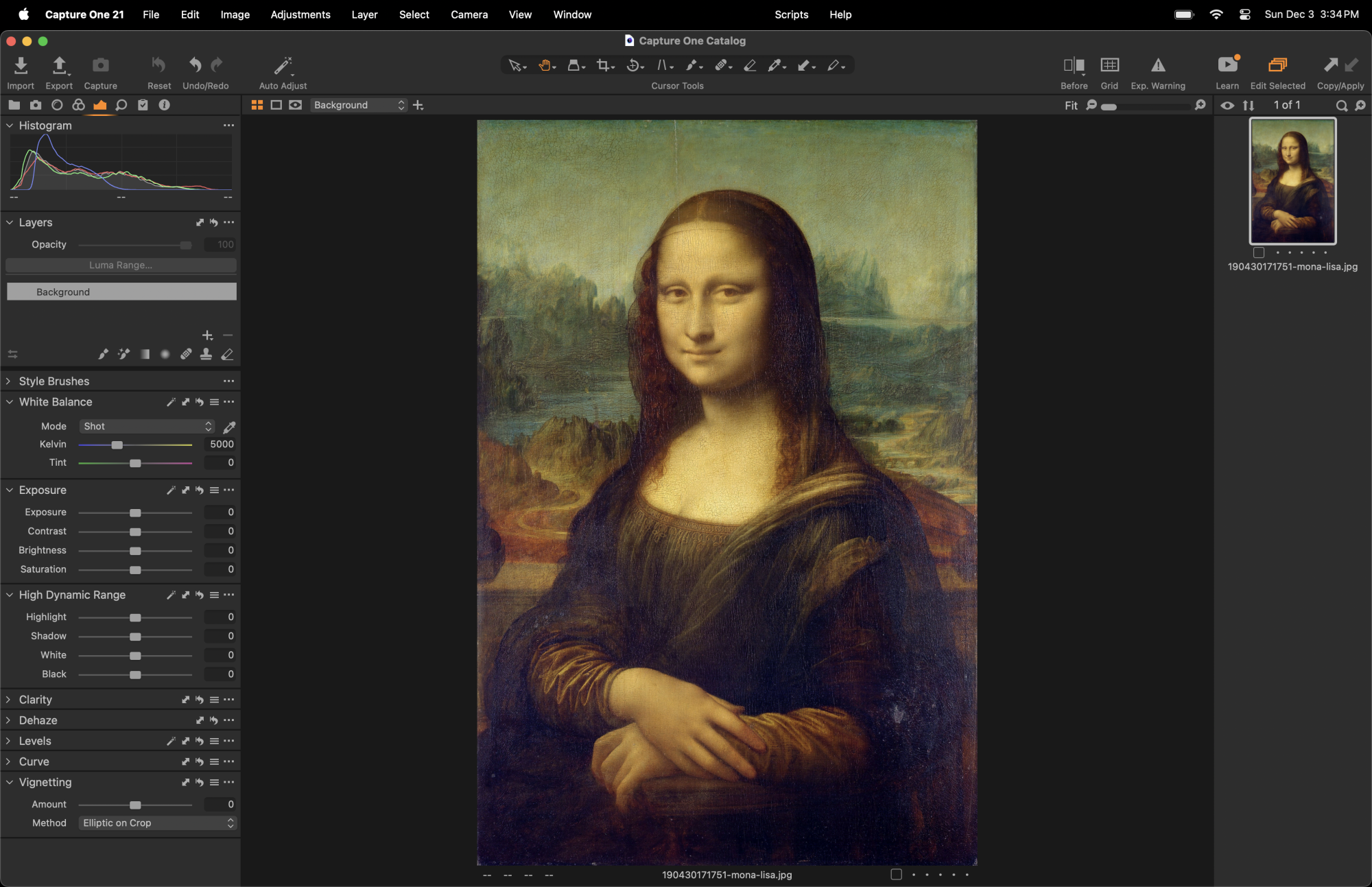Open the Image menu
The image size is (1372, 887).
[235, 14]
